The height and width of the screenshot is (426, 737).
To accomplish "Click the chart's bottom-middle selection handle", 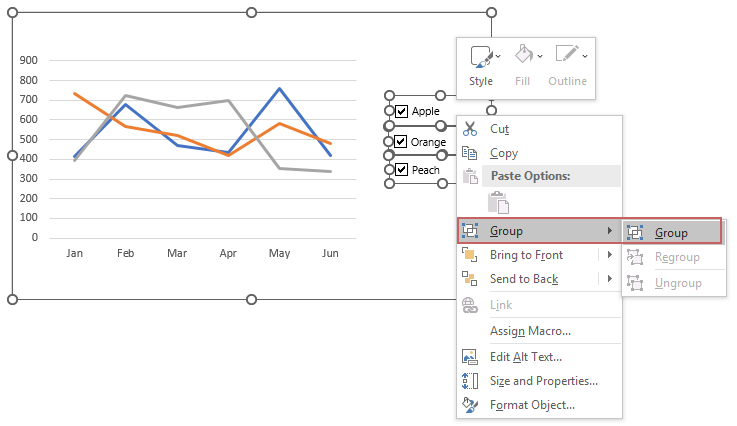I will tap(251, 300).
